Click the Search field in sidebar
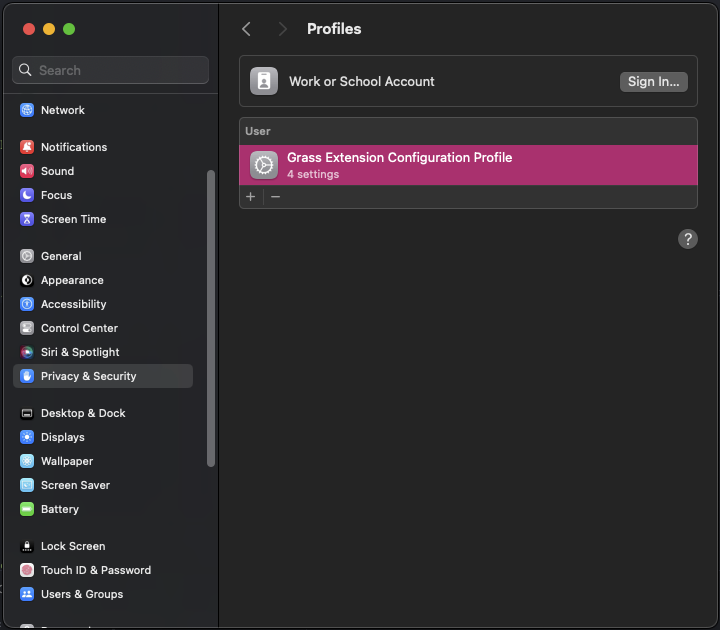The width and height of the screenshot is (720, 630). [x=110, y=70]
